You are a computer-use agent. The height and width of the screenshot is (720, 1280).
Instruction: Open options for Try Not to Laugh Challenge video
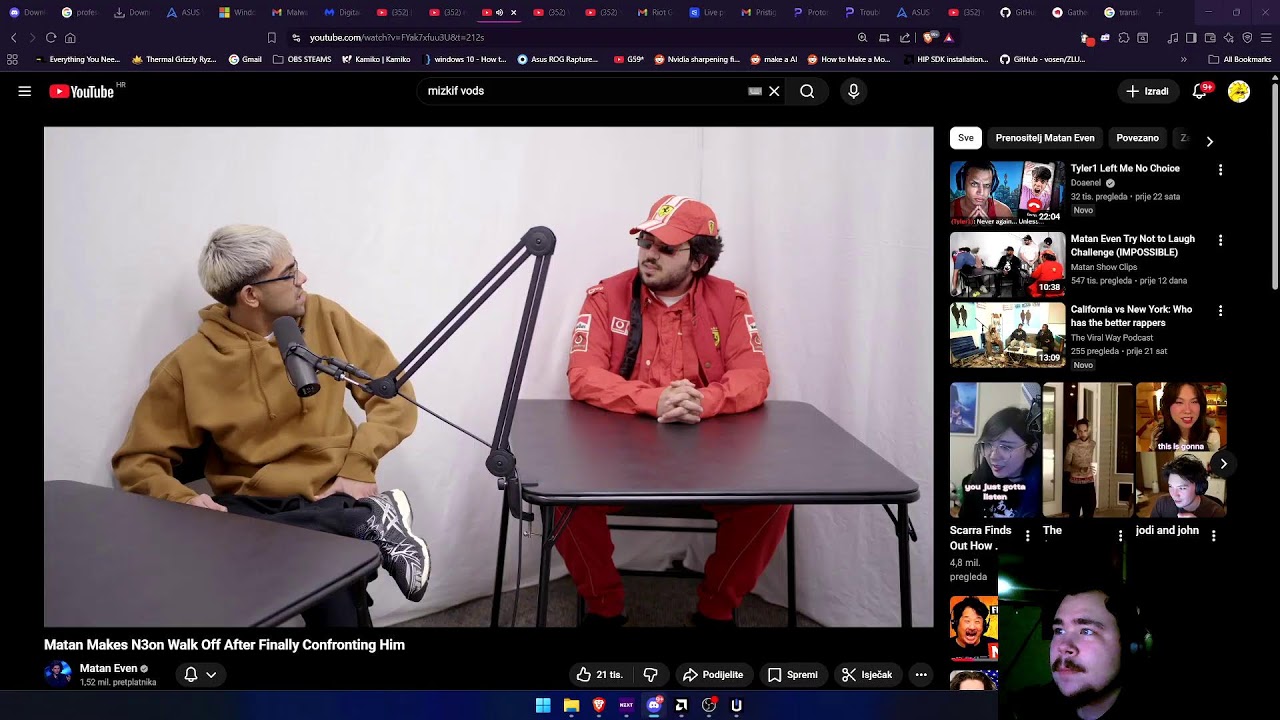point(1220,241)
